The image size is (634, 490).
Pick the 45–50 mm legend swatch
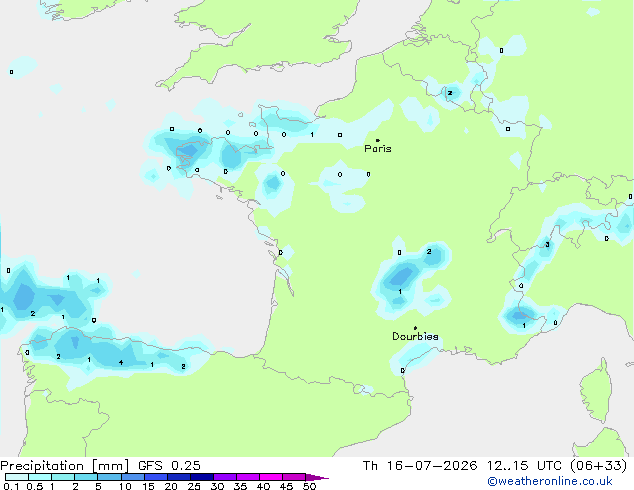[294, 477]
